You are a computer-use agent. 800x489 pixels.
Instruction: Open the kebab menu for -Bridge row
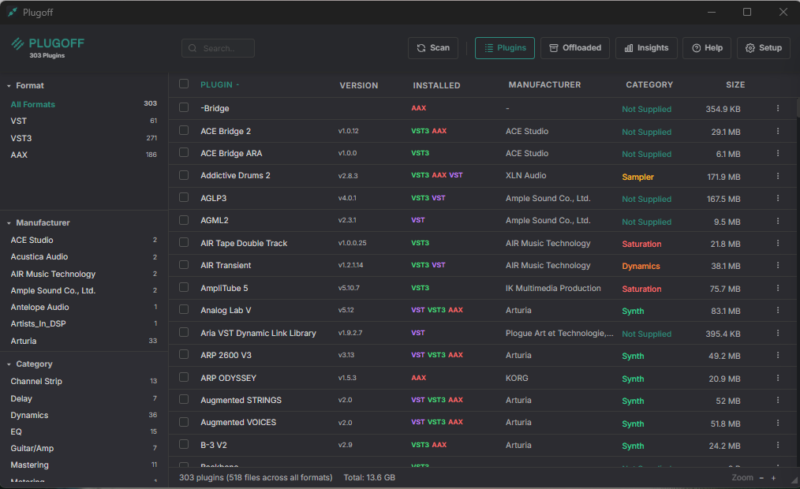pos(778,108)
